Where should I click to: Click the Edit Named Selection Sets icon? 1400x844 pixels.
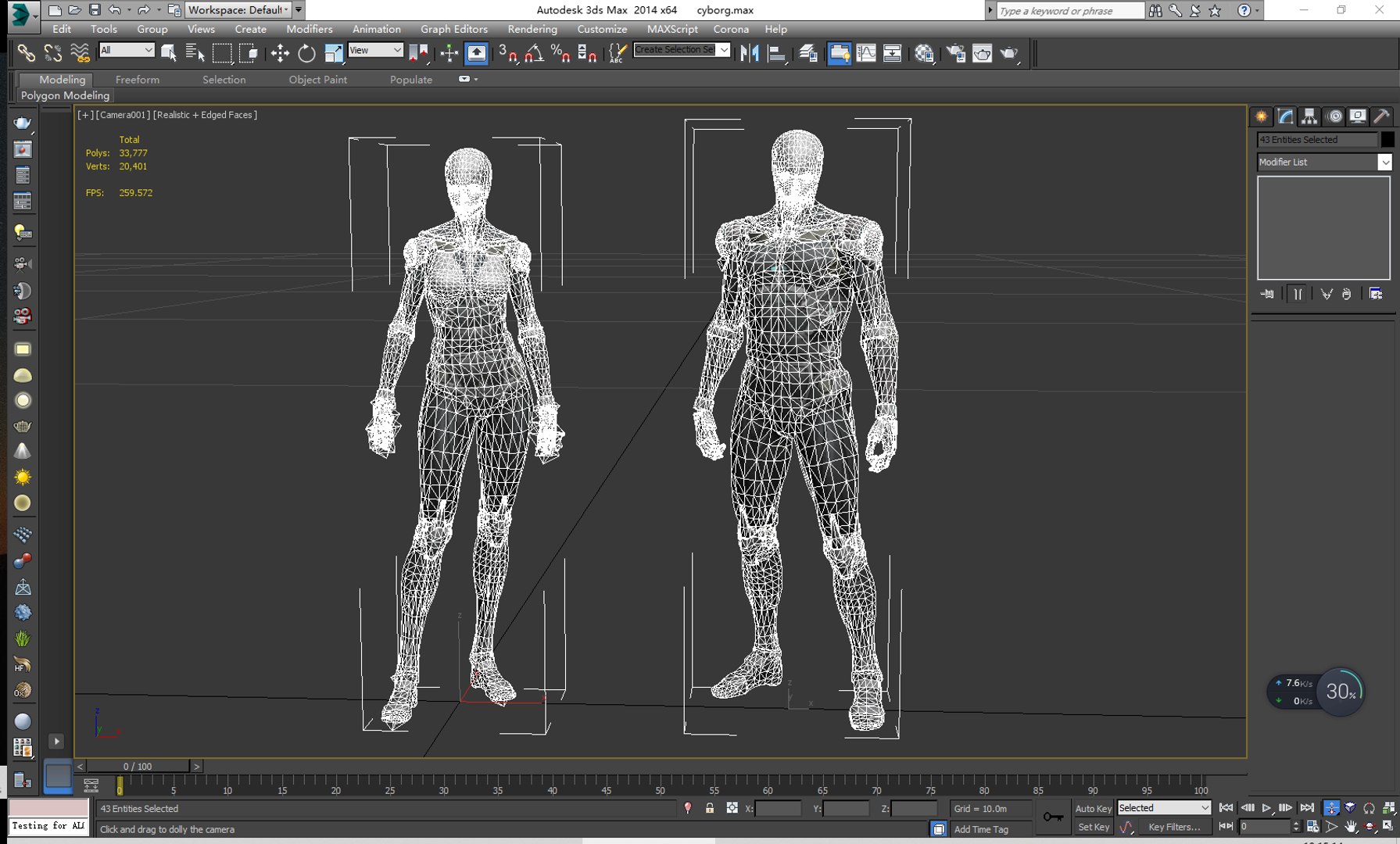point(618,53)
